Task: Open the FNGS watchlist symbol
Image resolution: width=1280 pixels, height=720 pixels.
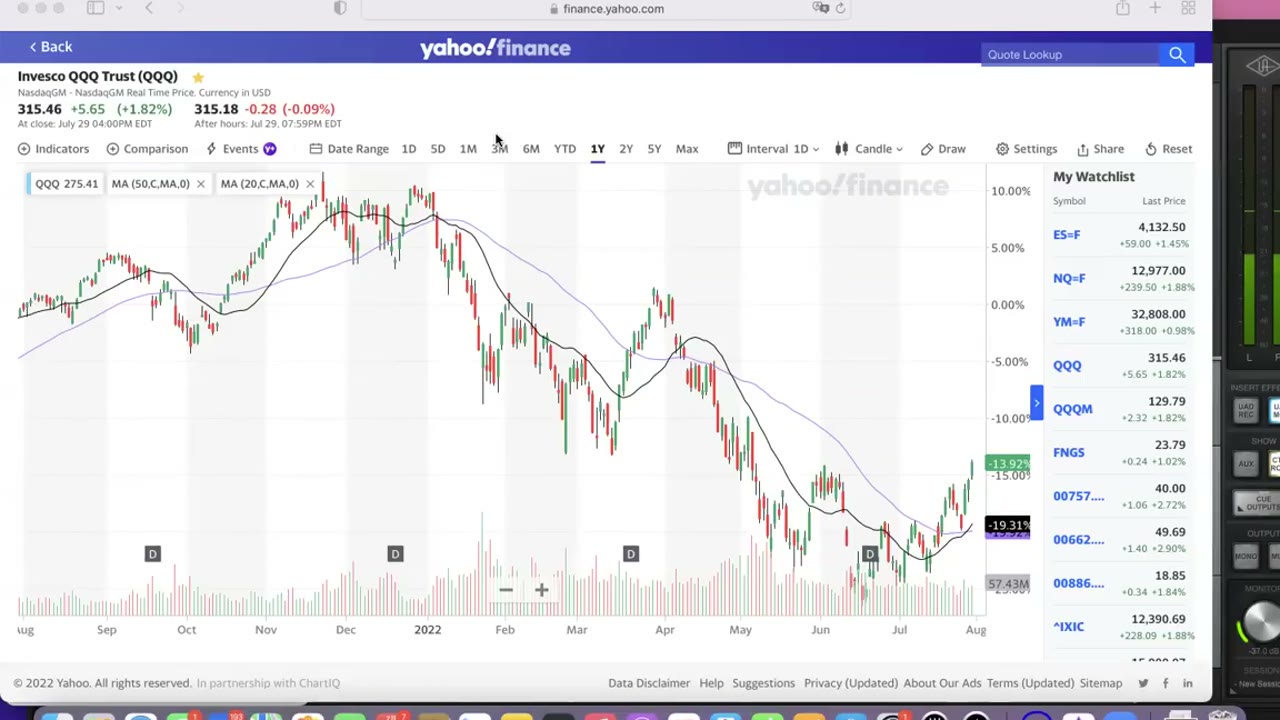Action: pyautogui.click(x=1068, y=453)
